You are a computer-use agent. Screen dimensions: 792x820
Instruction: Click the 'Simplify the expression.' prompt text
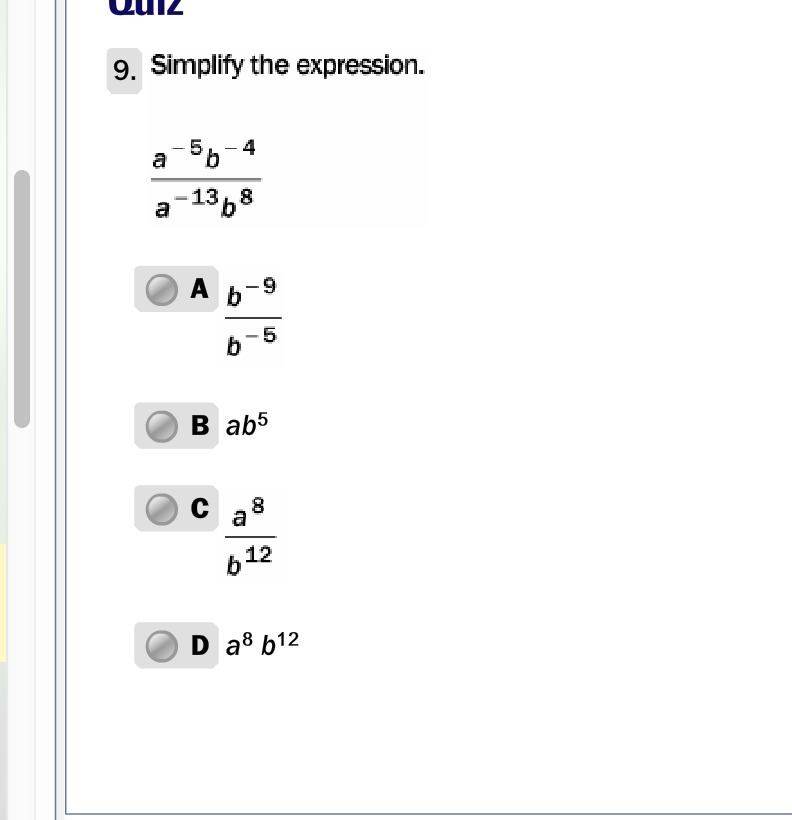(287, 66)
